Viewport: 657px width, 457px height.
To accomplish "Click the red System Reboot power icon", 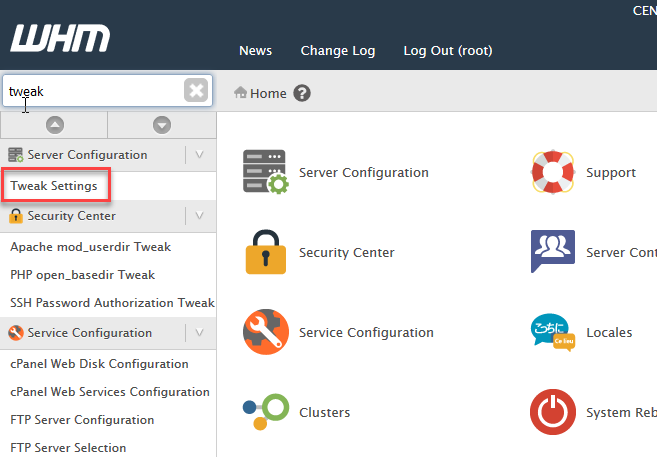I will (552, 412).
